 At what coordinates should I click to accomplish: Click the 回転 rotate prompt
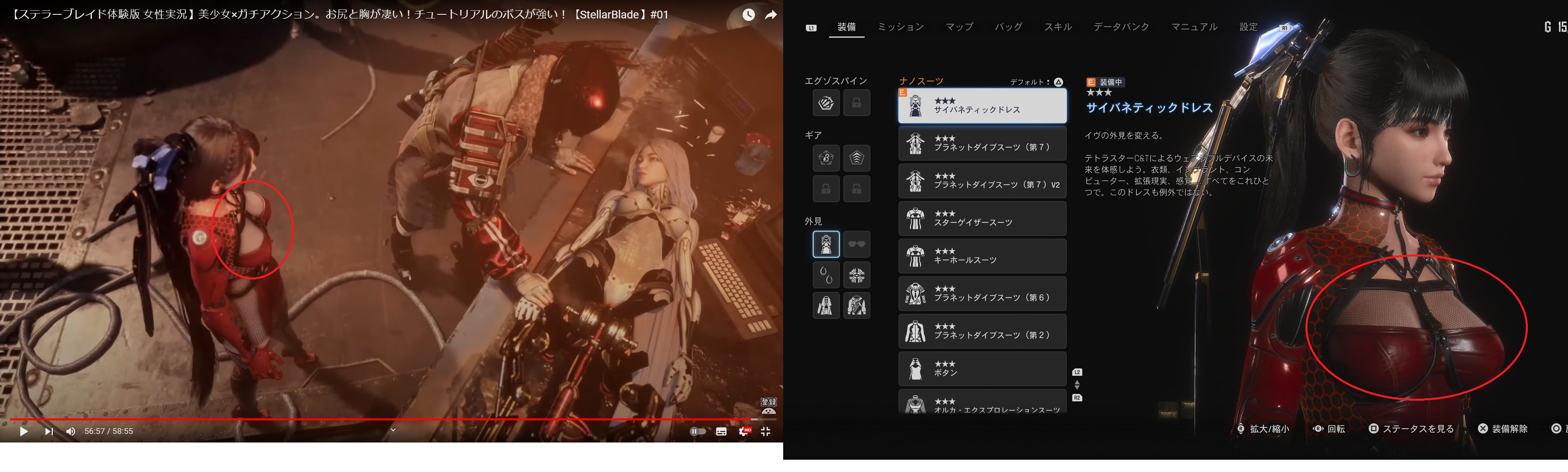(1329, 429)
